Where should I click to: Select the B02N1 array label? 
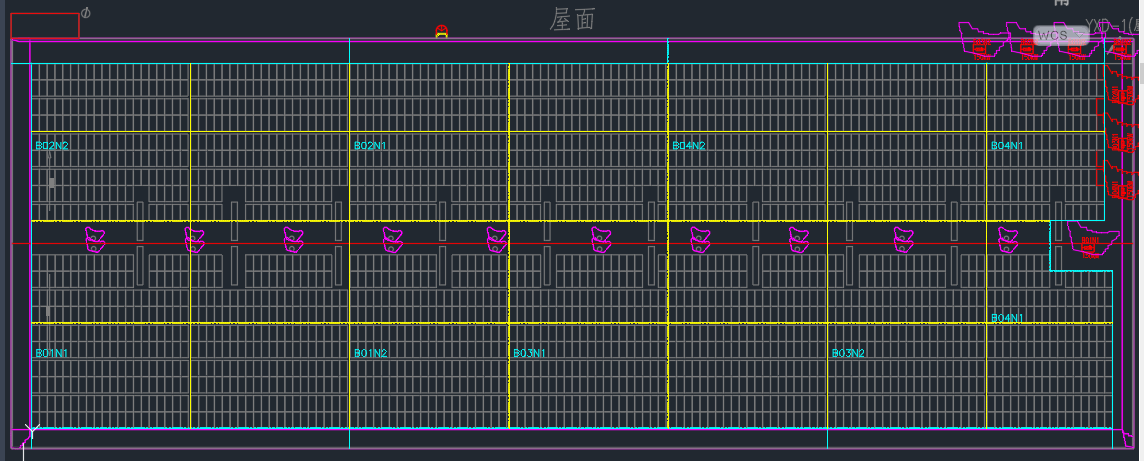point(370,146)
